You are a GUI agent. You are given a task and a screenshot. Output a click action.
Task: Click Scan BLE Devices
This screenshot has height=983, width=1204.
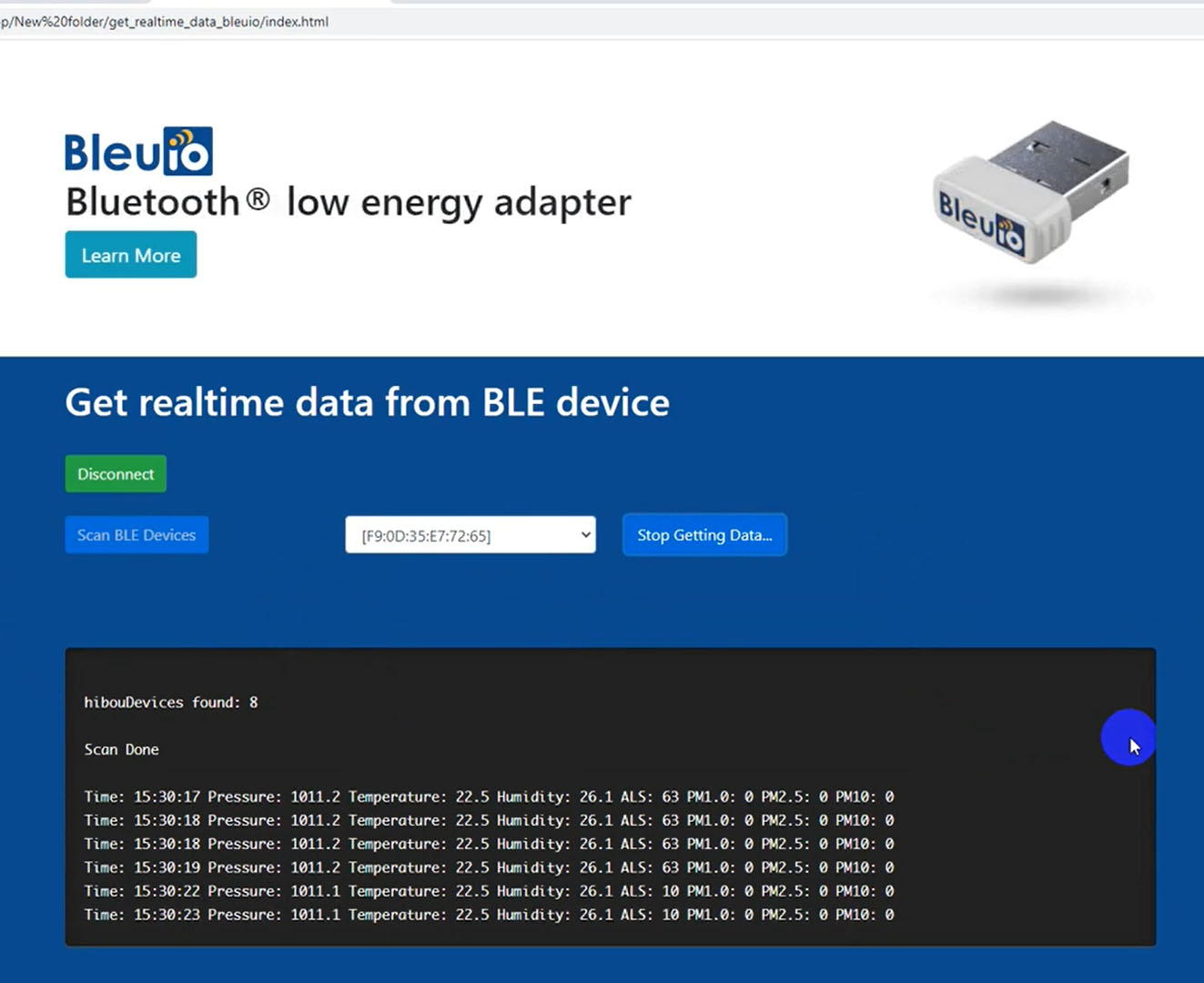(136, 534)
